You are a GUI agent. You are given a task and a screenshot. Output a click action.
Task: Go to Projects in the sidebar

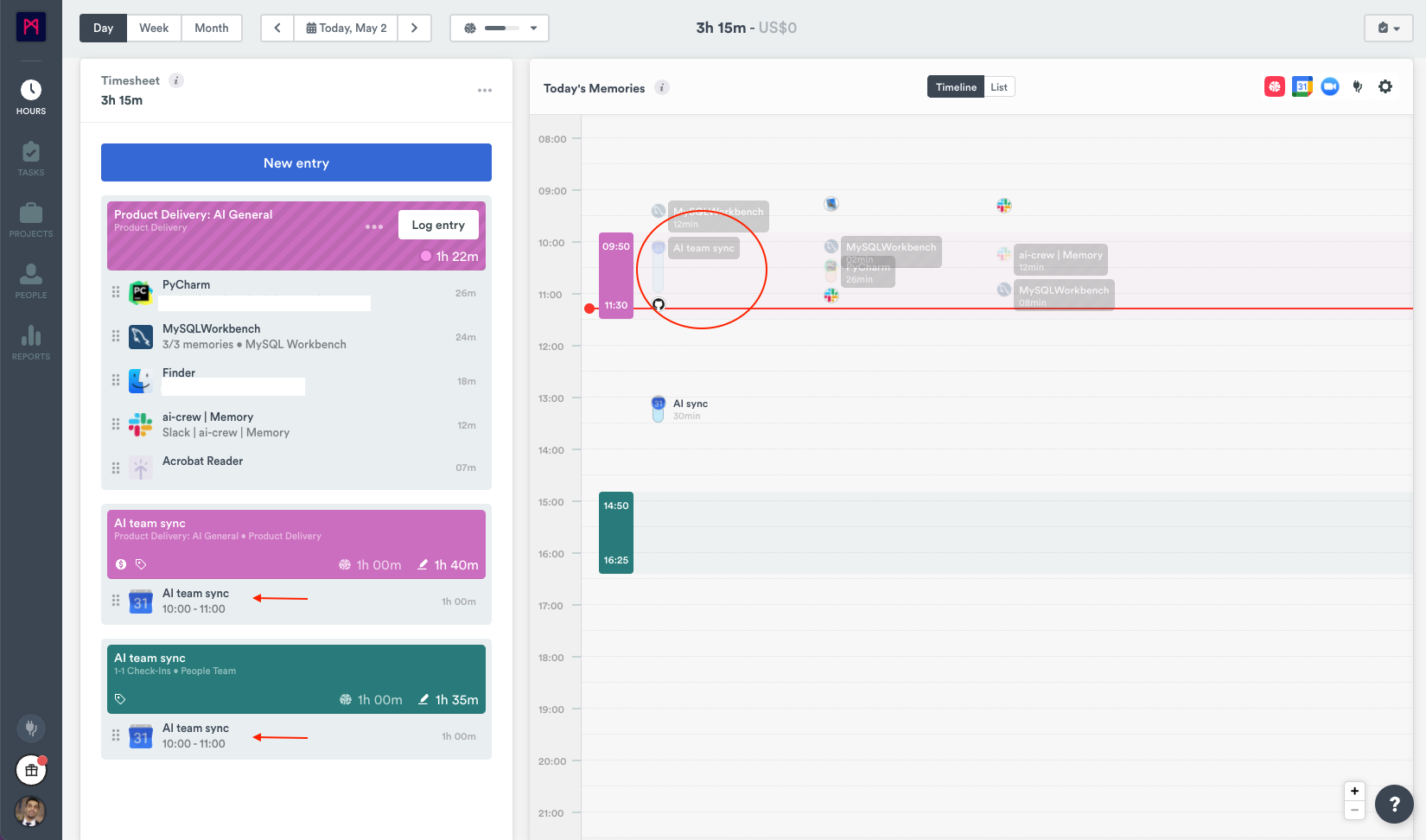pyautogui.click(x=31, y=220)
